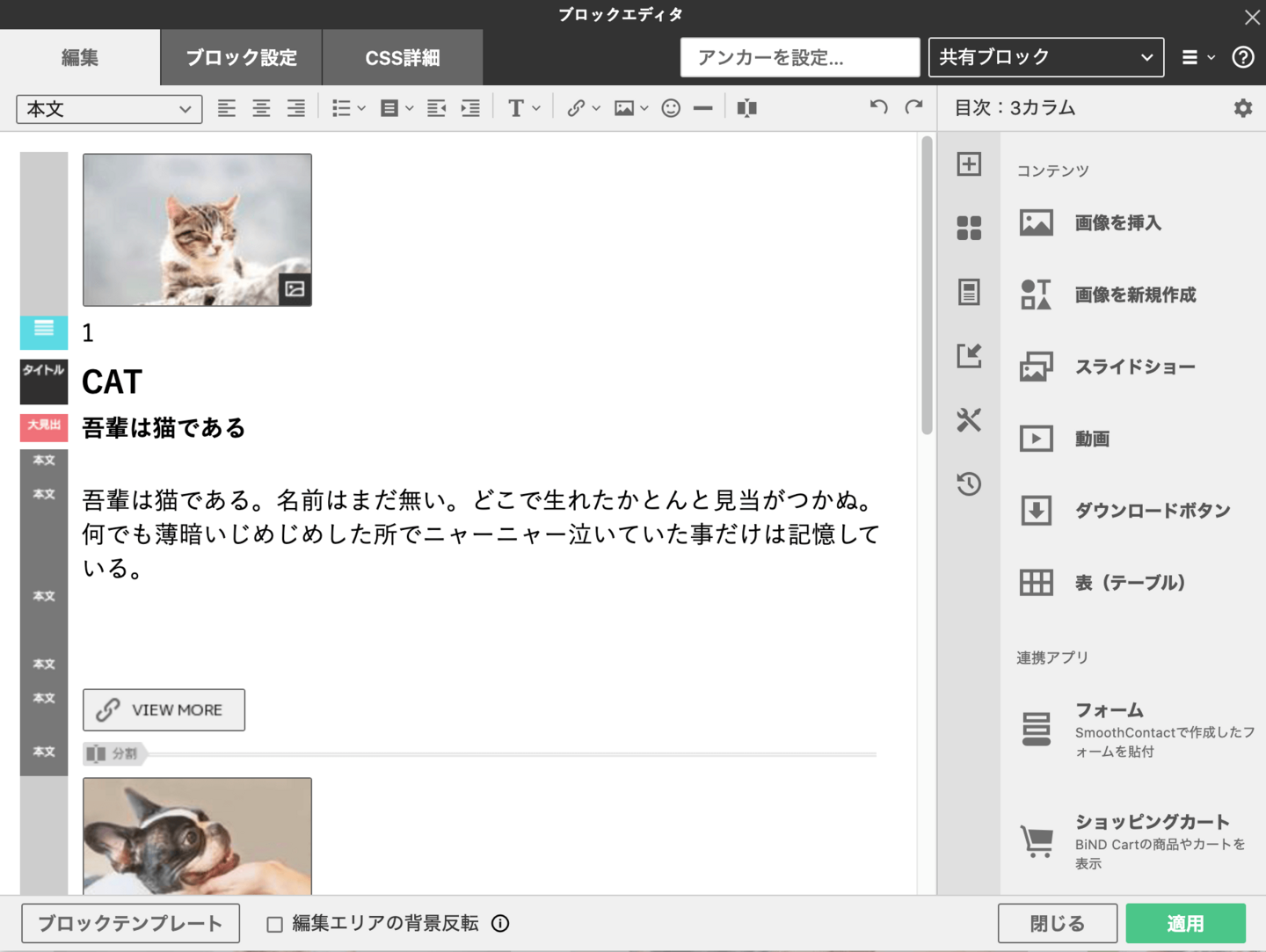Switch to the ブロック設定 tab
This screenshot has height=952, width=1266.
click(241, 57)
